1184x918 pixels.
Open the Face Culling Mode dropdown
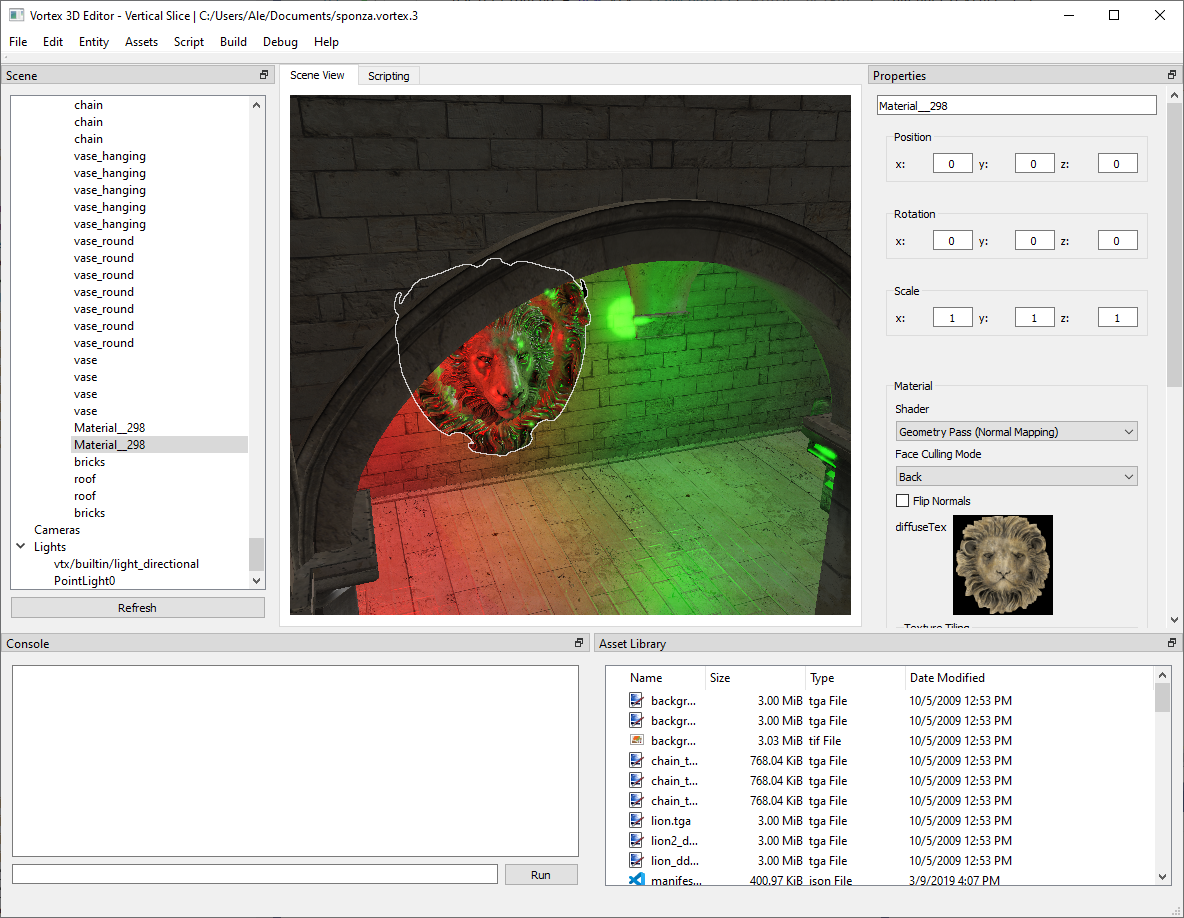pyautogui.click(x=1016, y=477)
